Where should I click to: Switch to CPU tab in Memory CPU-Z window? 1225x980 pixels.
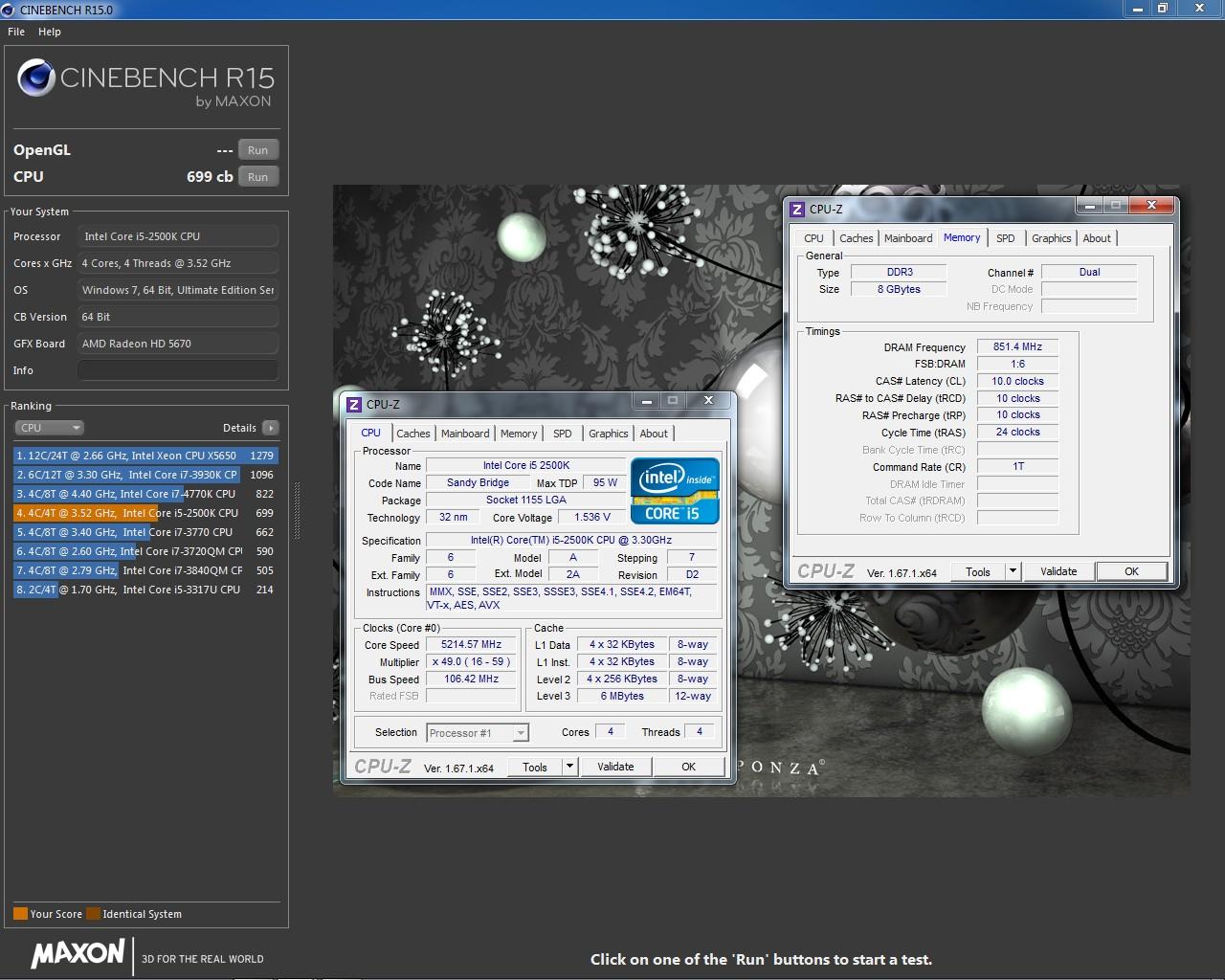pyautogui.click(x=813, y=238)
